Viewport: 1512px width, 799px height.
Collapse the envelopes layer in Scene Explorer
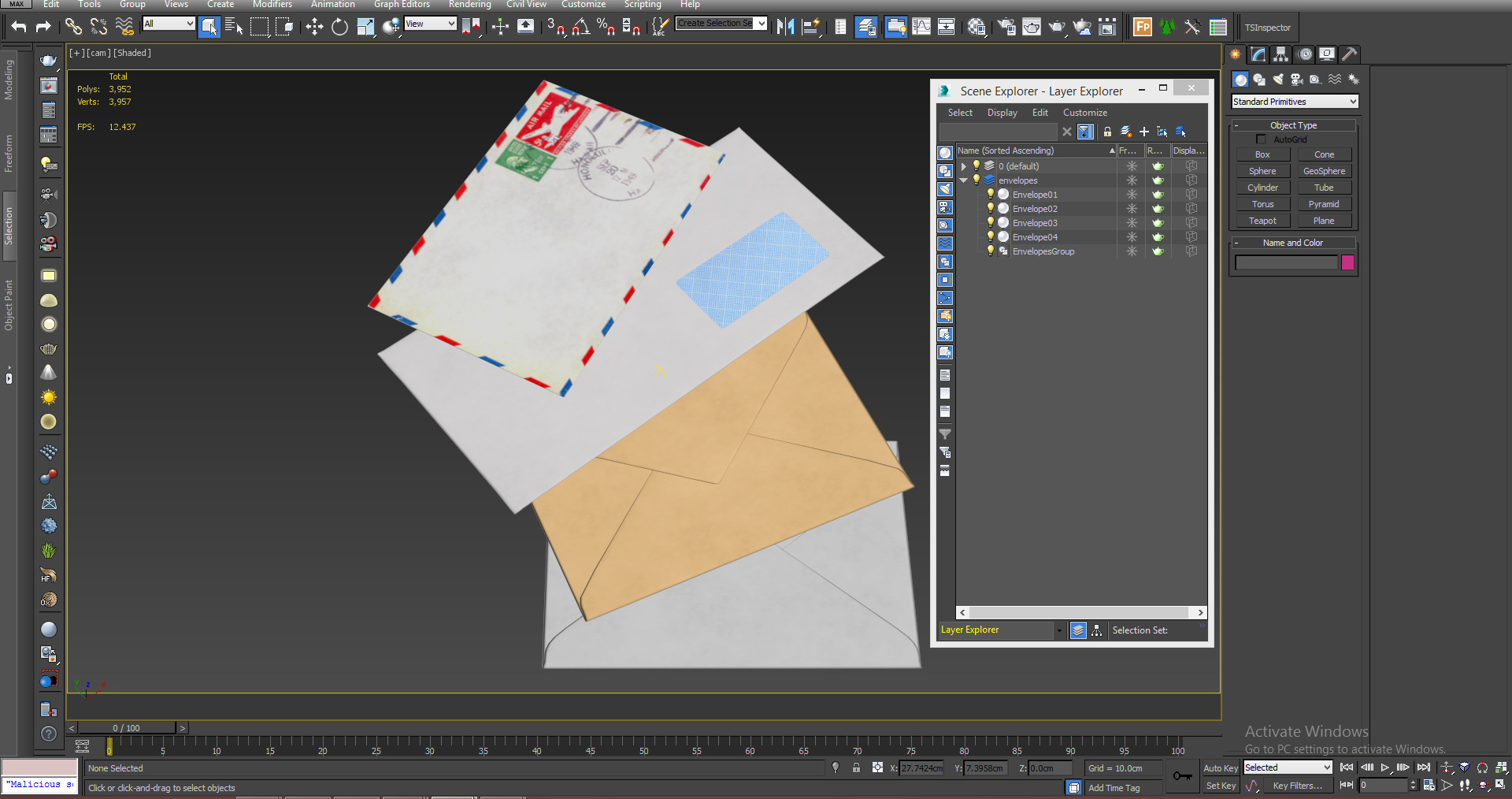pyautogui.click(x=964, y=180)
